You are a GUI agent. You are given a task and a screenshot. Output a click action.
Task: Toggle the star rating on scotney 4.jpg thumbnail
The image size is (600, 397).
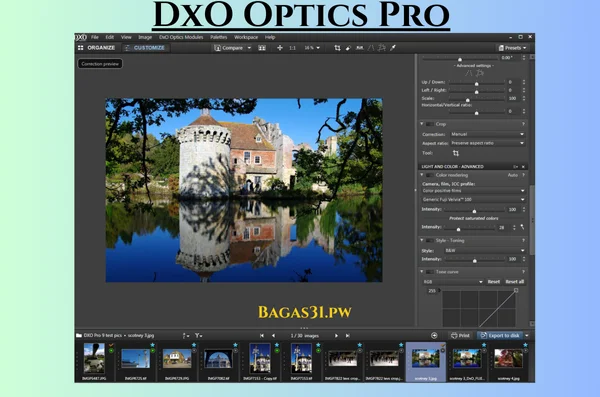point(525,345)
